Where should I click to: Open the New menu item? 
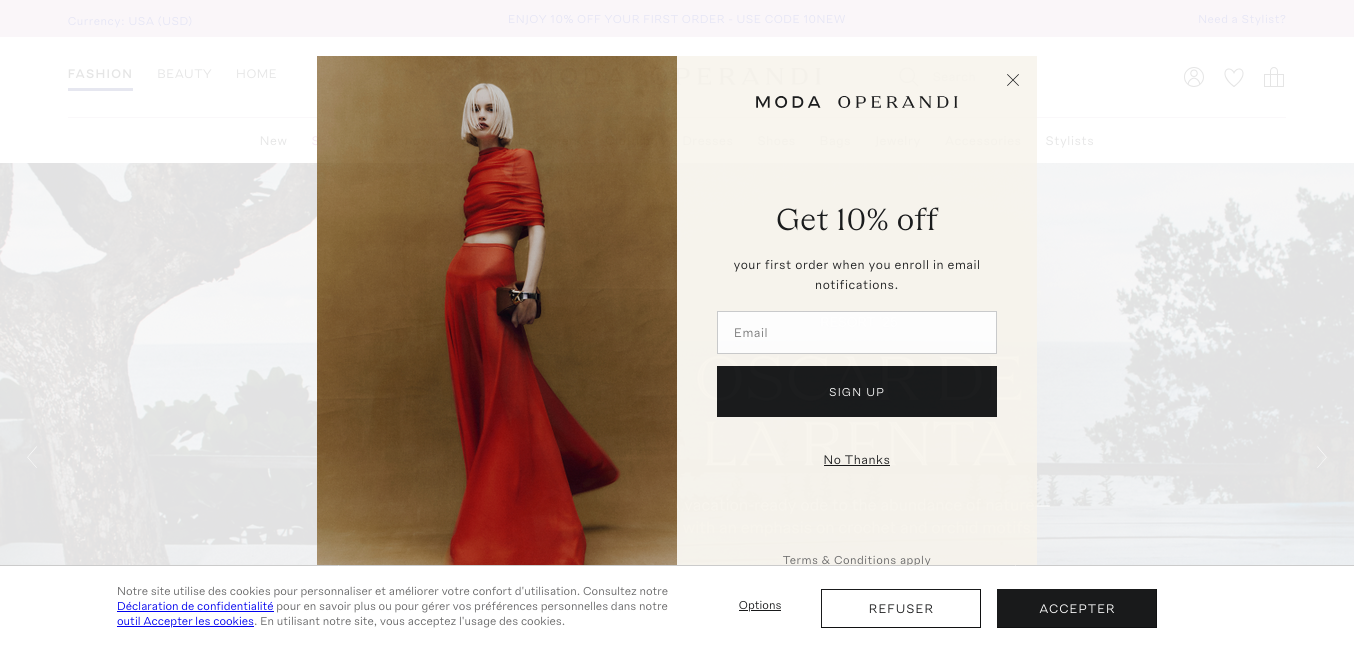point(273,141)
